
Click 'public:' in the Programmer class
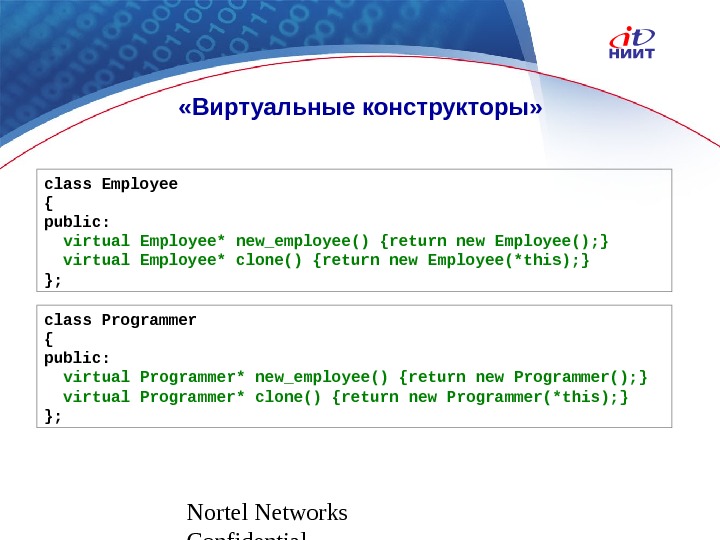(77, 358)
